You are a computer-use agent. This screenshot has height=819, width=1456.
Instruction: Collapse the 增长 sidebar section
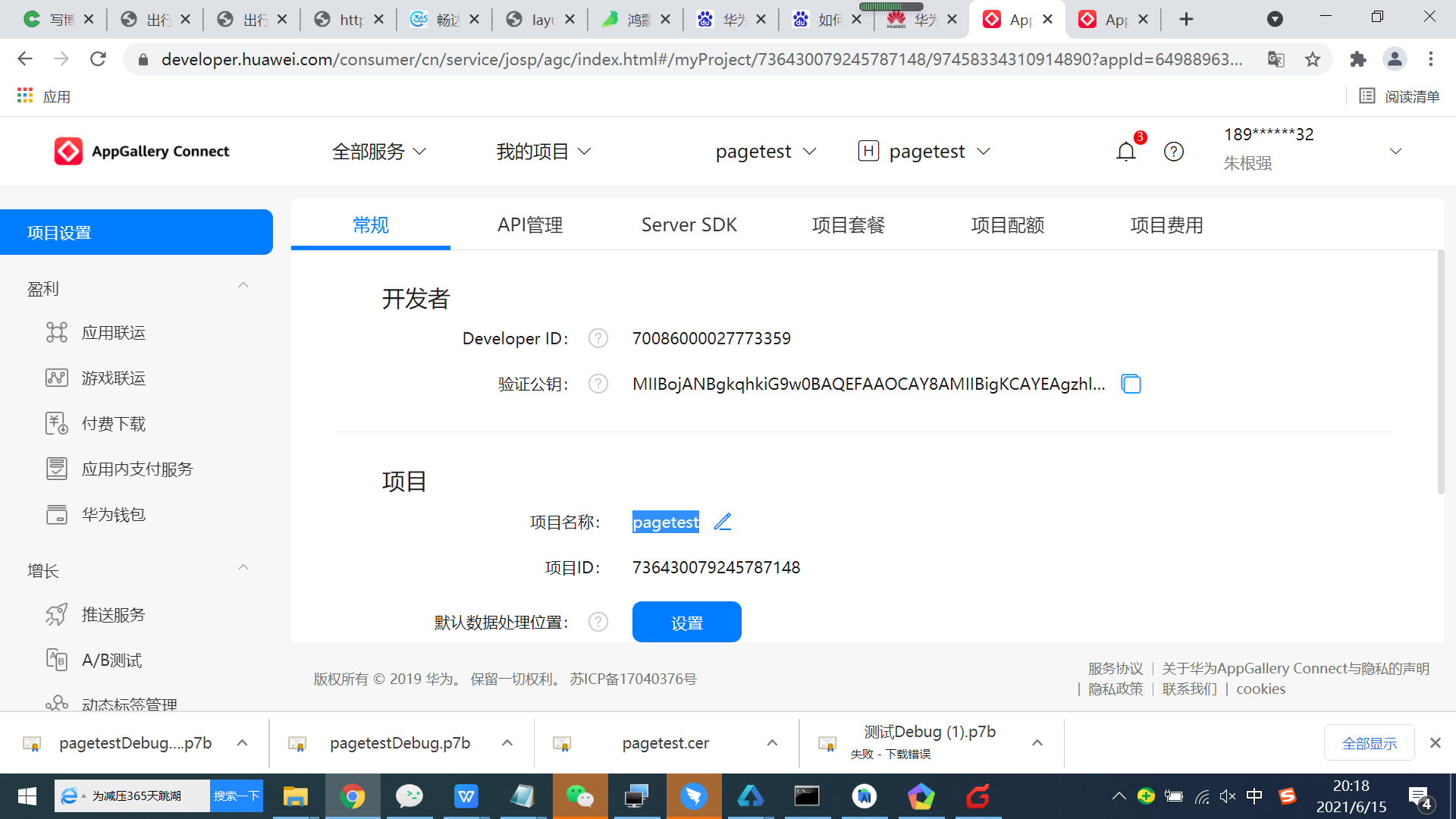(x=243, y=568)
